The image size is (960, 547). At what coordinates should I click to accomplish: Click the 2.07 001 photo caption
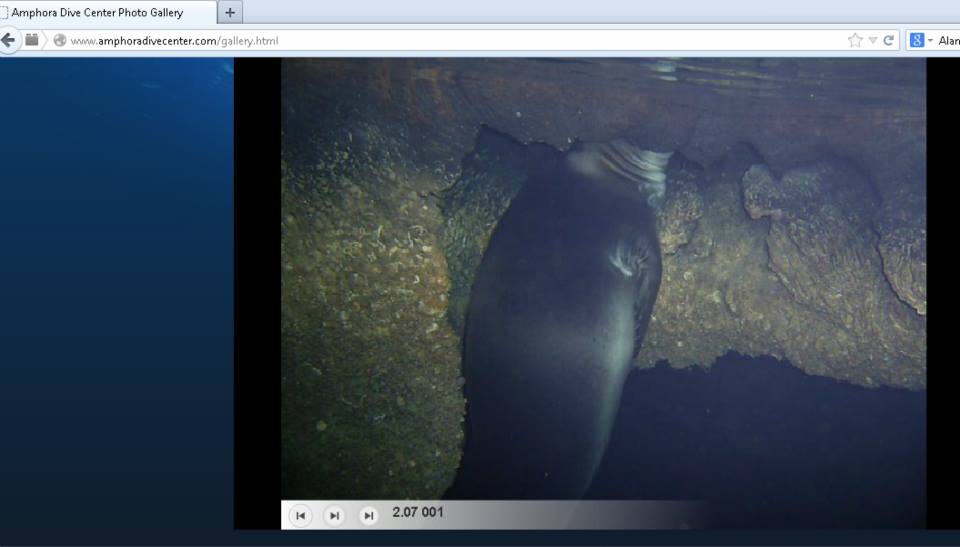[x=417, y=513]
